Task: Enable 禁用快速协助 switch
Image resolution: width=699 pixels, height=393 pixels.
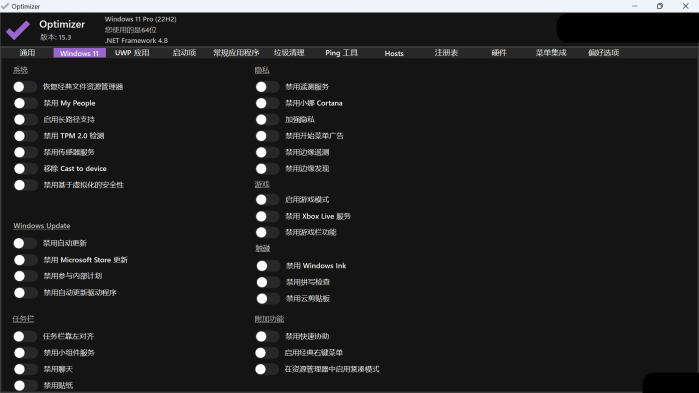Action: coord(267,336)
